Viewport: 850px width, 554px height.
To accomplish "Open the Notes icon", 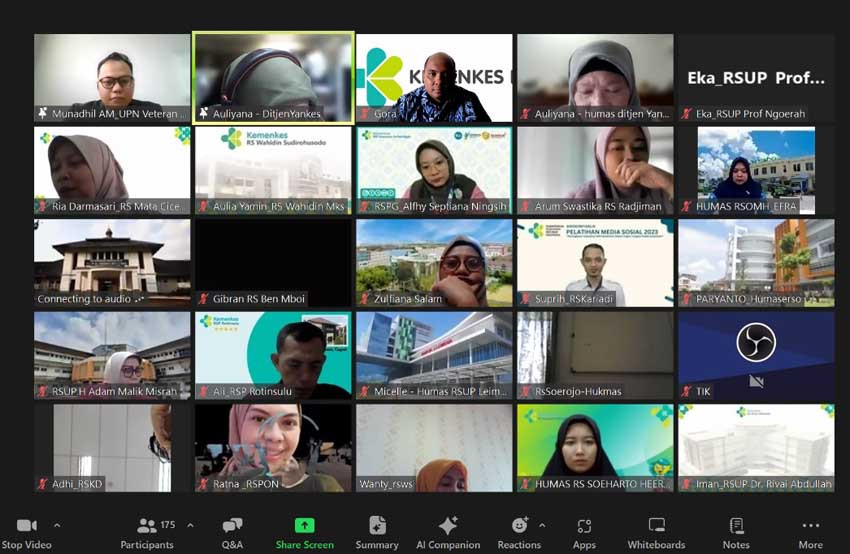I will pyautogui.click(x=736, y=525).
